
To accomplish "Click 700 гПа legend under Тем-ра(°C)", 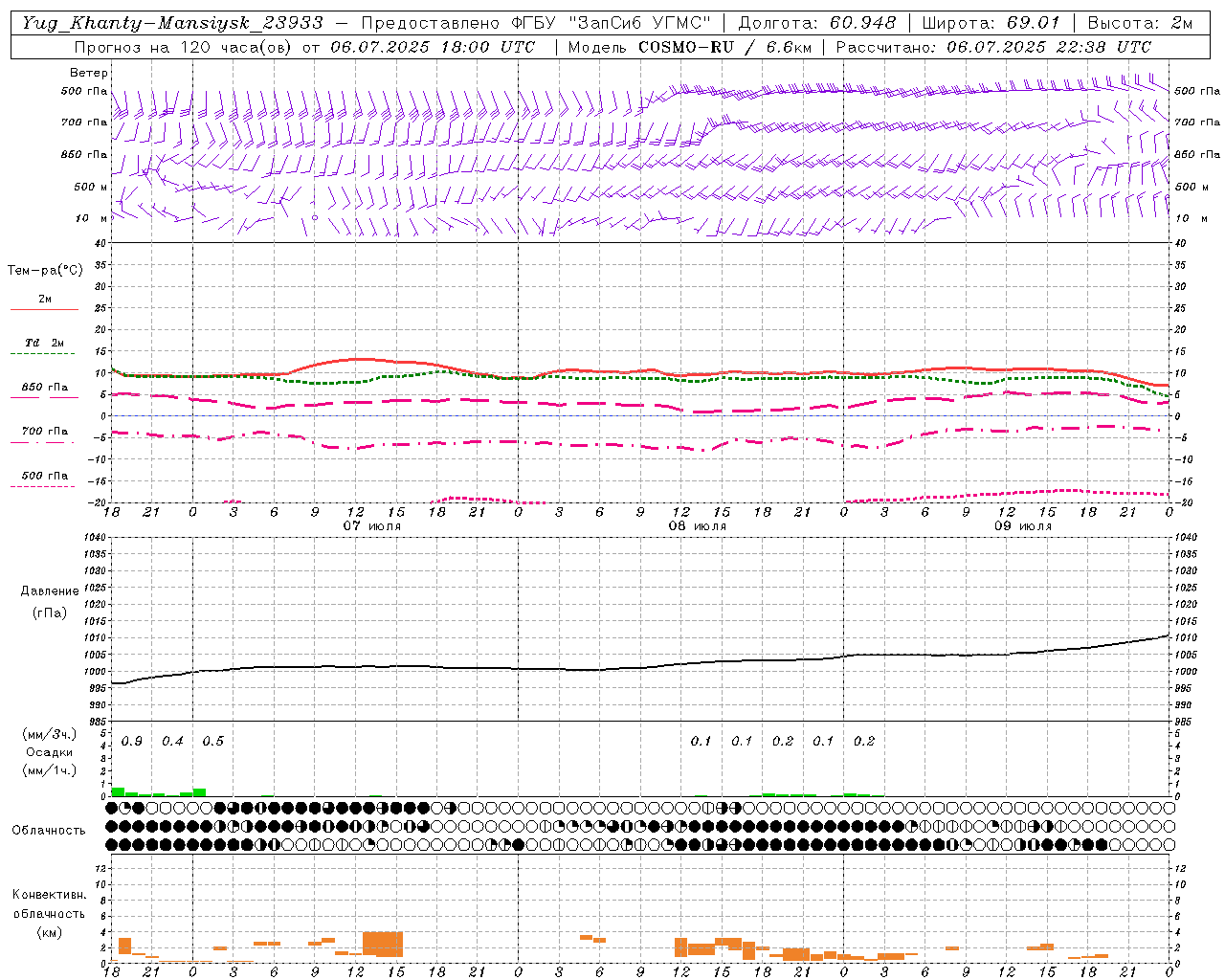I will [x=45, y=431].
